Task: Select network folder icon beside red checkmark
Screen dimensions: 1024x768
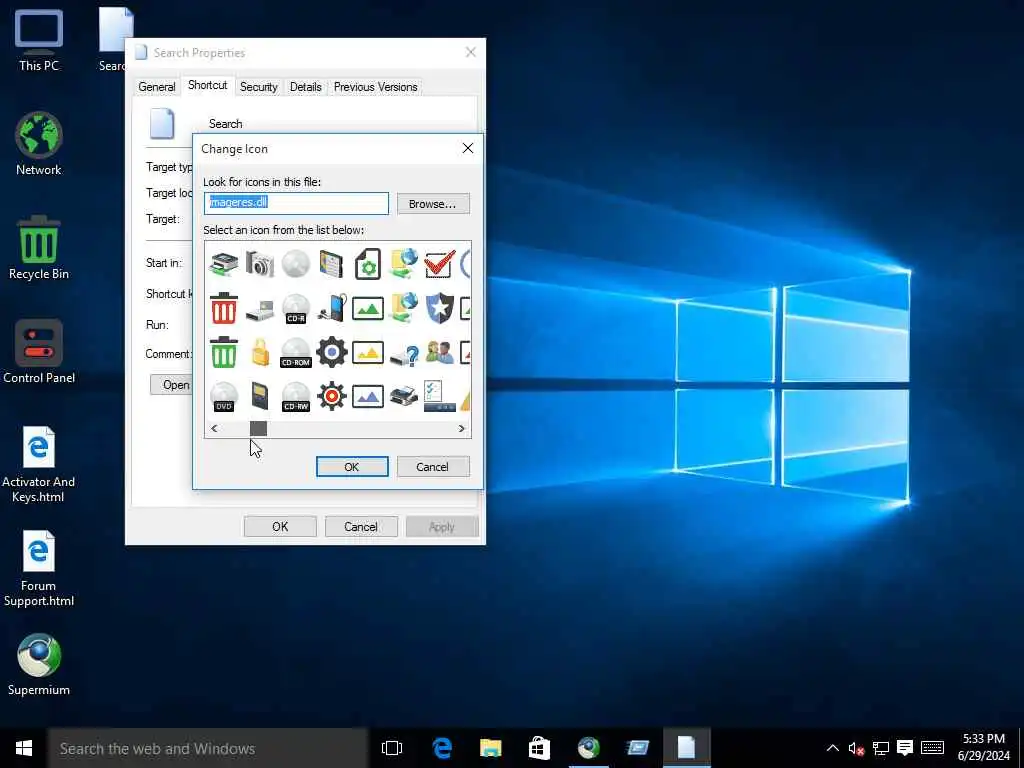Action: click(x=404, y=264)
